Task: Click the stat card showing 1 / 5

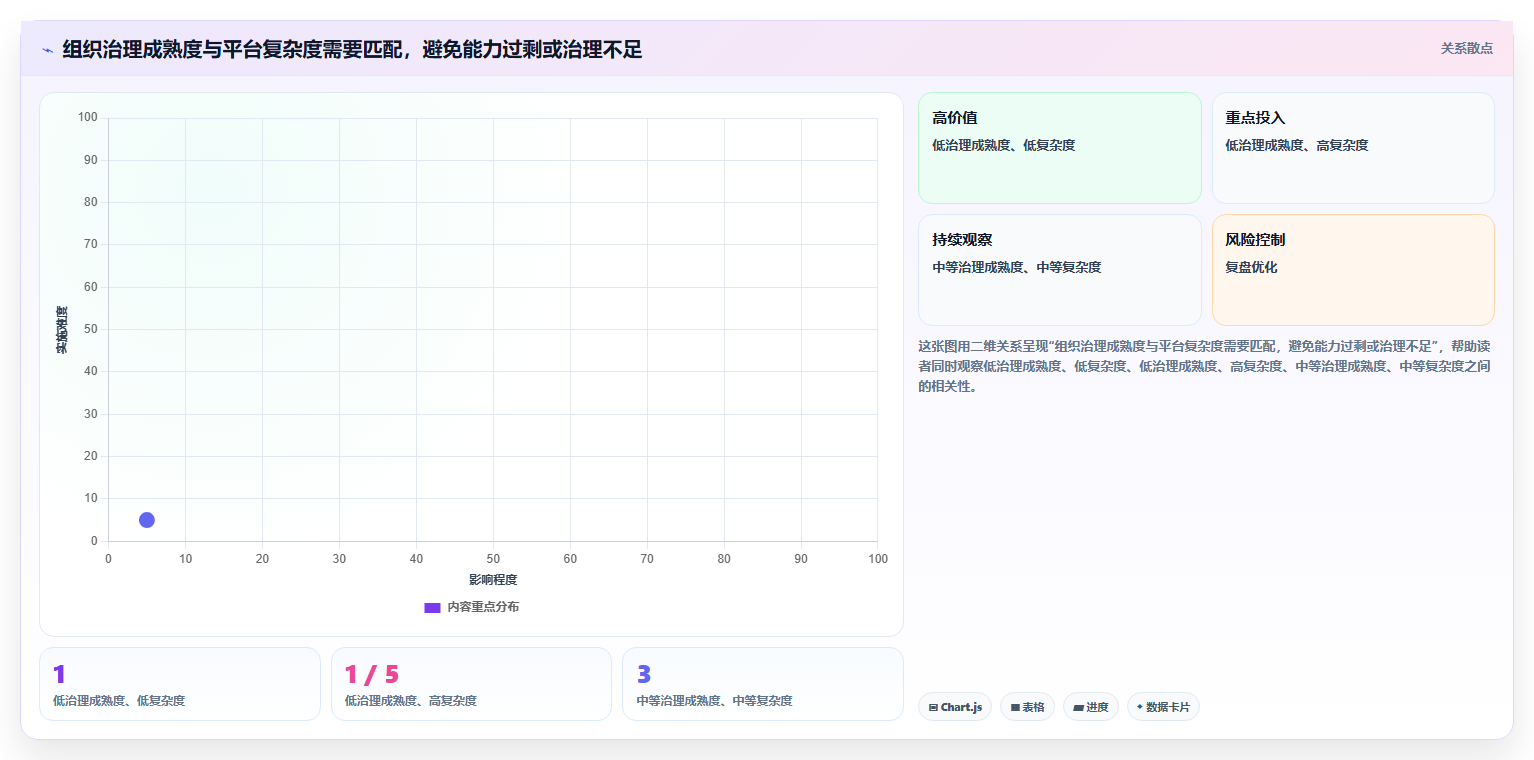Action: [x=471, y=684]
